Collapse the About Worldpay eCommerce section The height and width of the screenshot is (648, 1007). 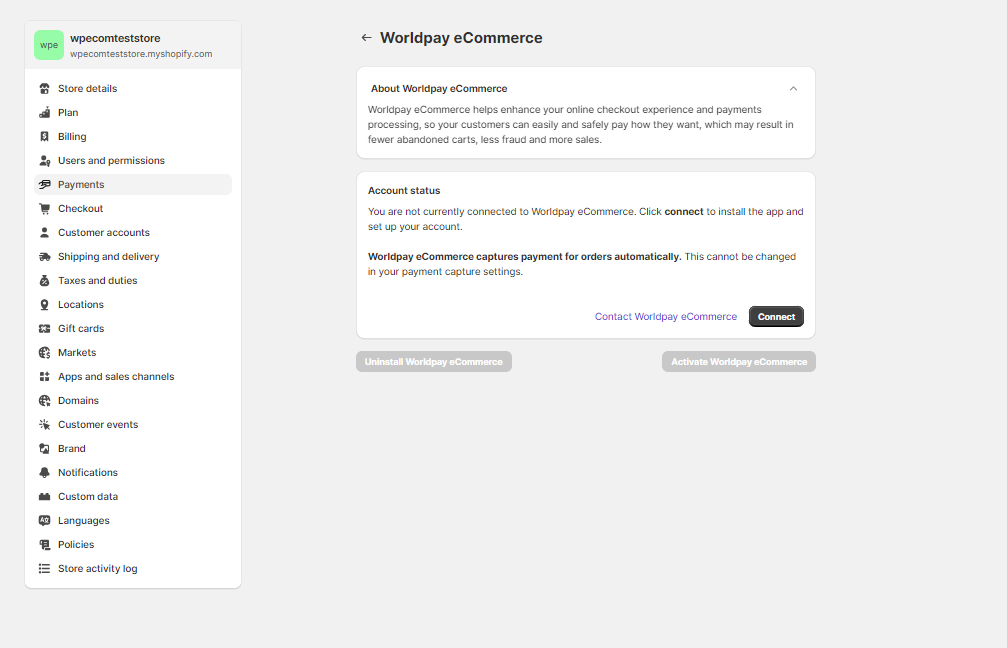click(793, 89)
